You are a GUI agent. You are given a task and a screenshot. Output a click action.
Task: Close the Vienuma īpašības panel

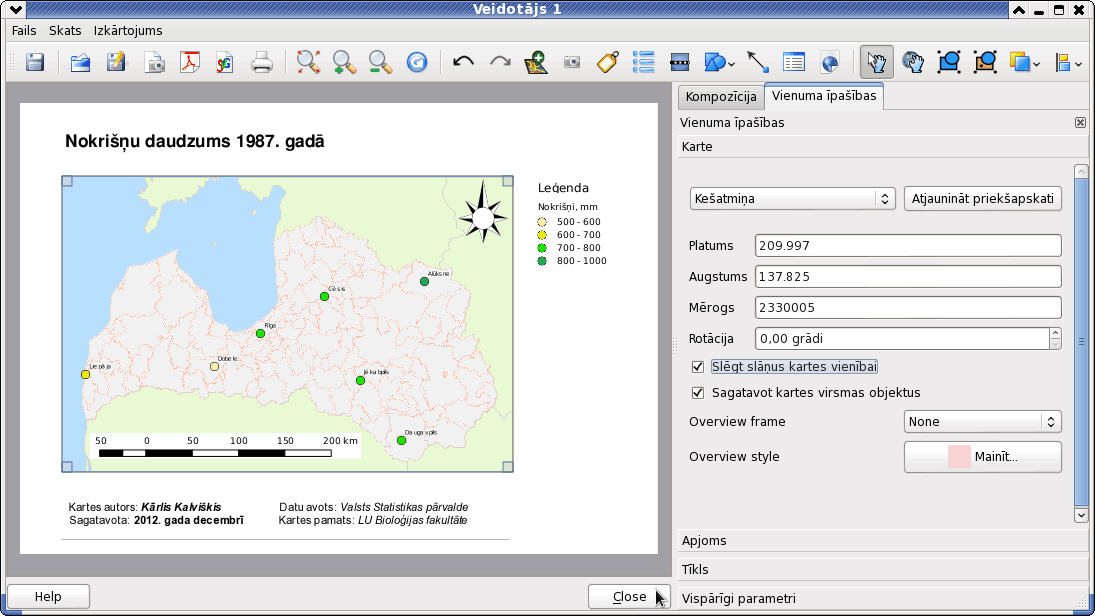[1080, 122]
